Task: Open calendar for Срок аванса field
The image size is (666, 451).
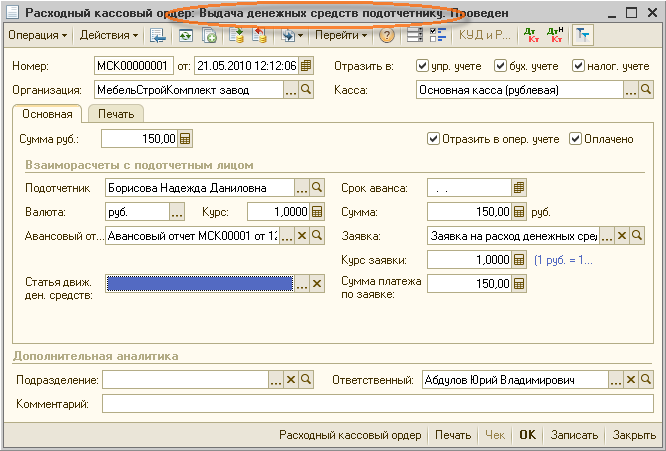Action: (x=519, y=188)
